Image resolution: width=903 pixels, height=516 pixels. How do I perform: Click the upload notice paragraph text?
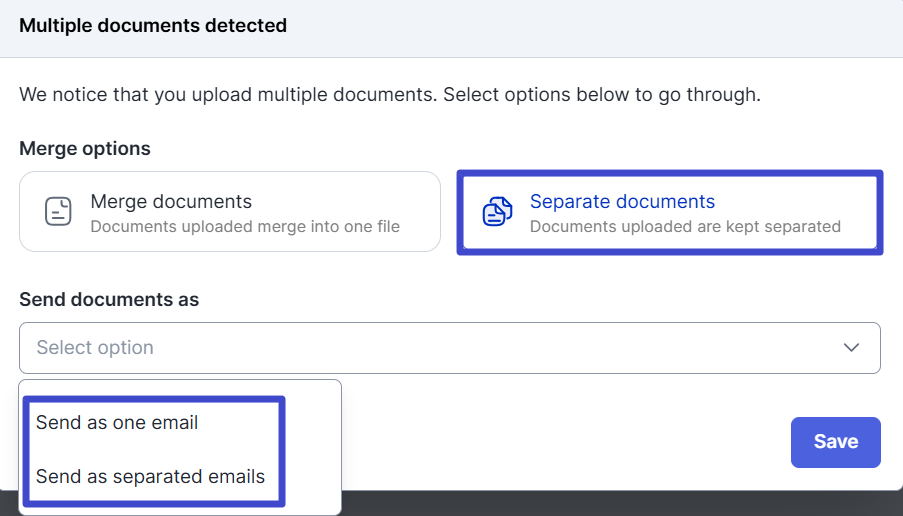point(390,96)
